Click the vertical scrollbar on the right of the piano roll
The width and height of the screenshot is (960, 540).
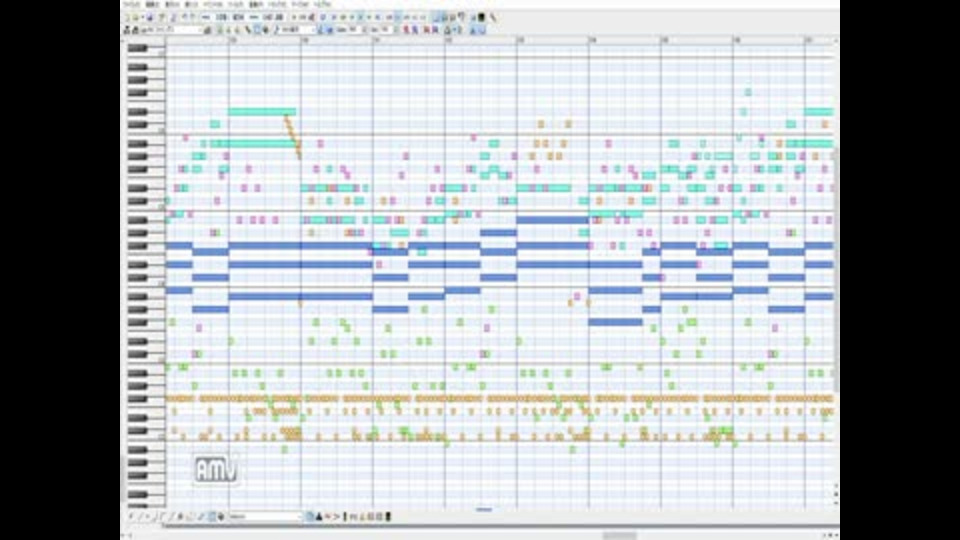836,269
